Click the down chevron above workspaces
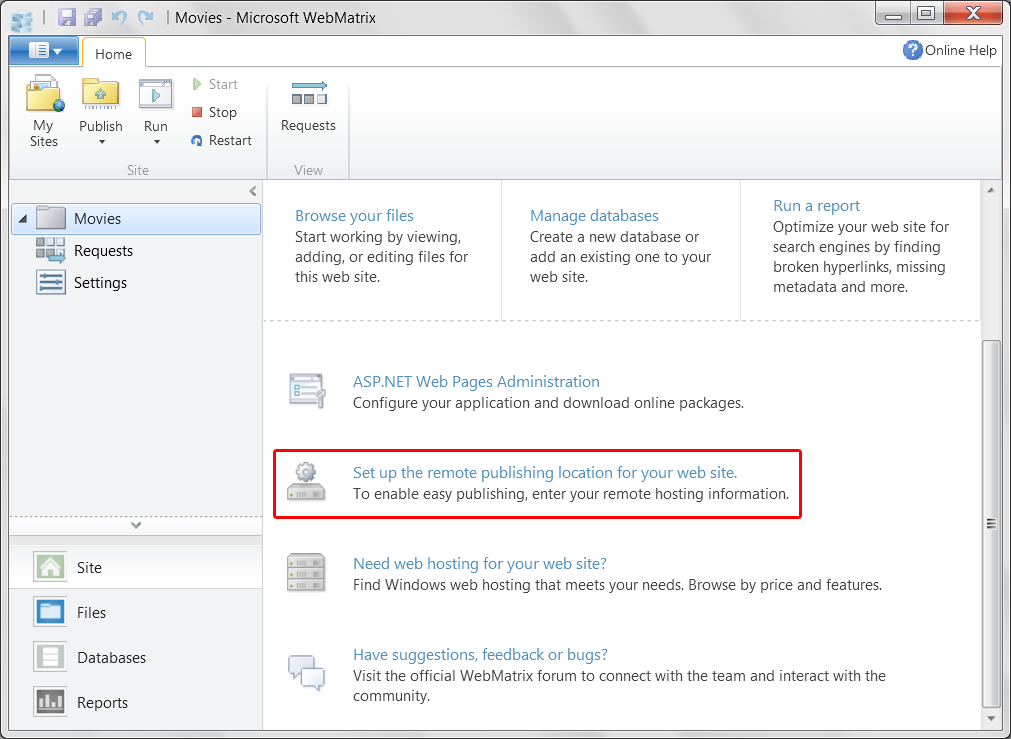1011x739 pixels. pos(136,525)
